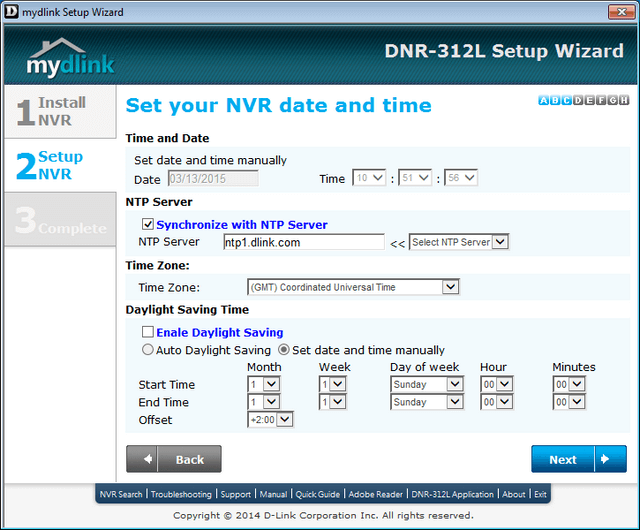Open Start Time Month dropdown
640x530 pixels.
[x=264, y=384]
